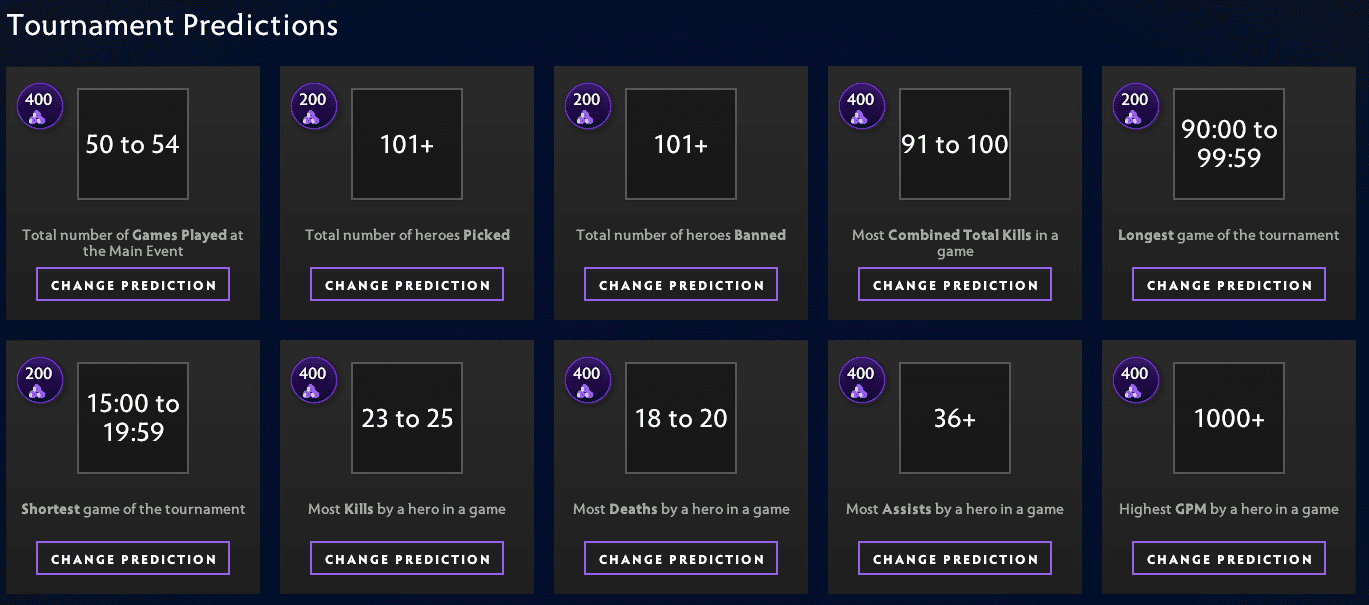Select the '36+' Most Assists value box
Viewport: 1369px width, 605px height.
[x=954, y=418]
